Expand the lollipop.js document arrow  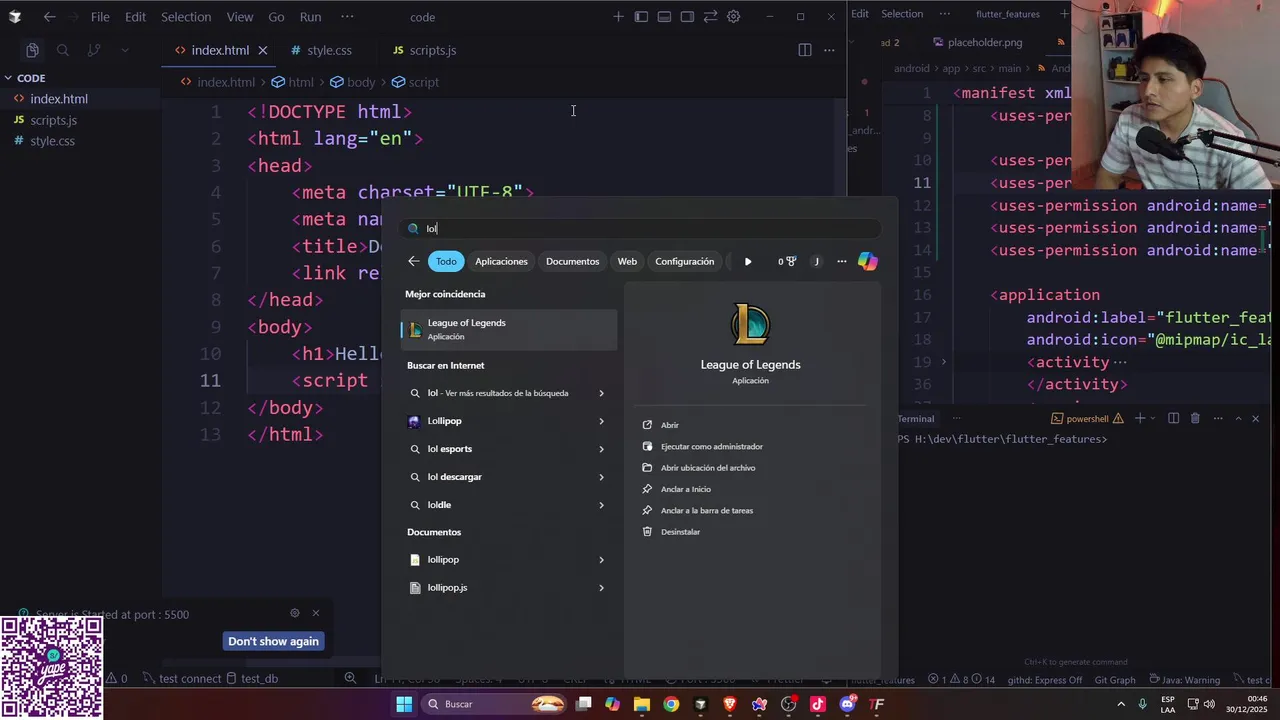pos(601,588)
